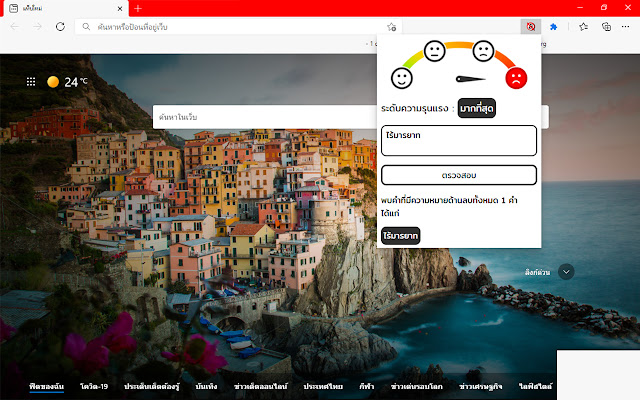The height and width of the screenshot is (400, 640).
Task: Select the บันเทิง news tab
Action: pyautogui.click(x=206, y=386)
